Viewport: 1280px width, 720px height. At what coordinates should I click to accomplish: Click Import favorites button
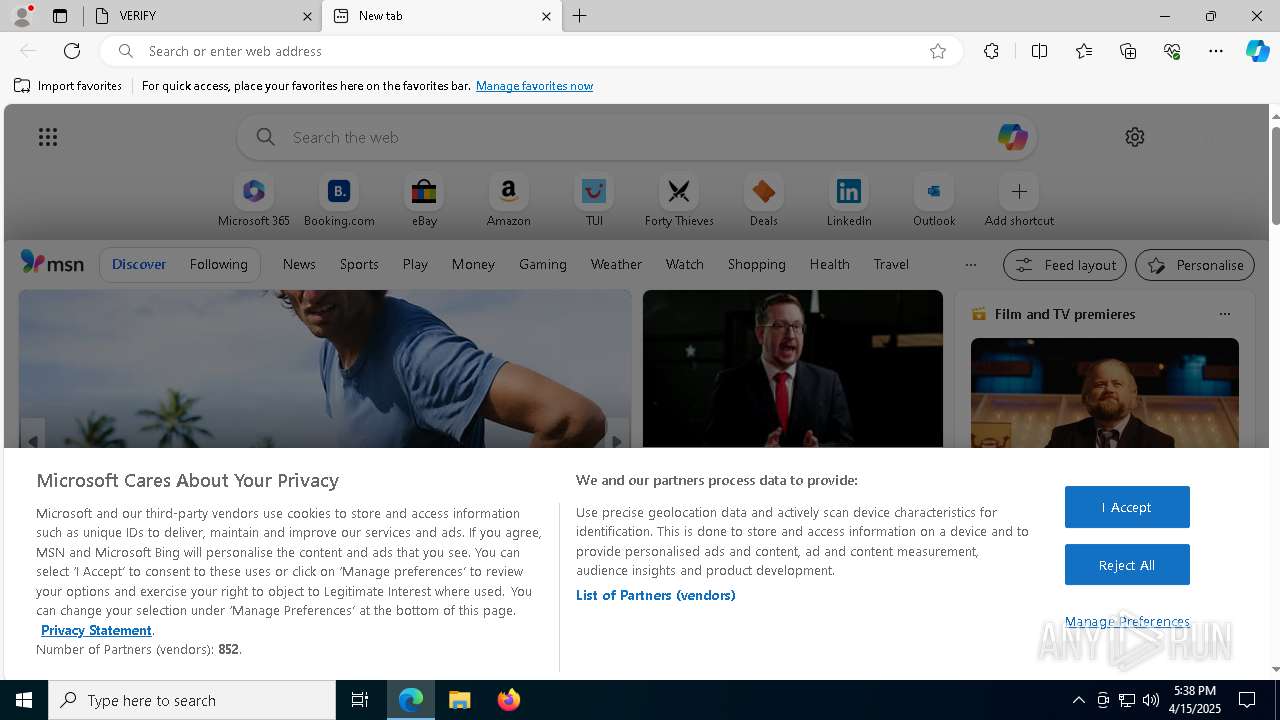click(x=68, y=86)
